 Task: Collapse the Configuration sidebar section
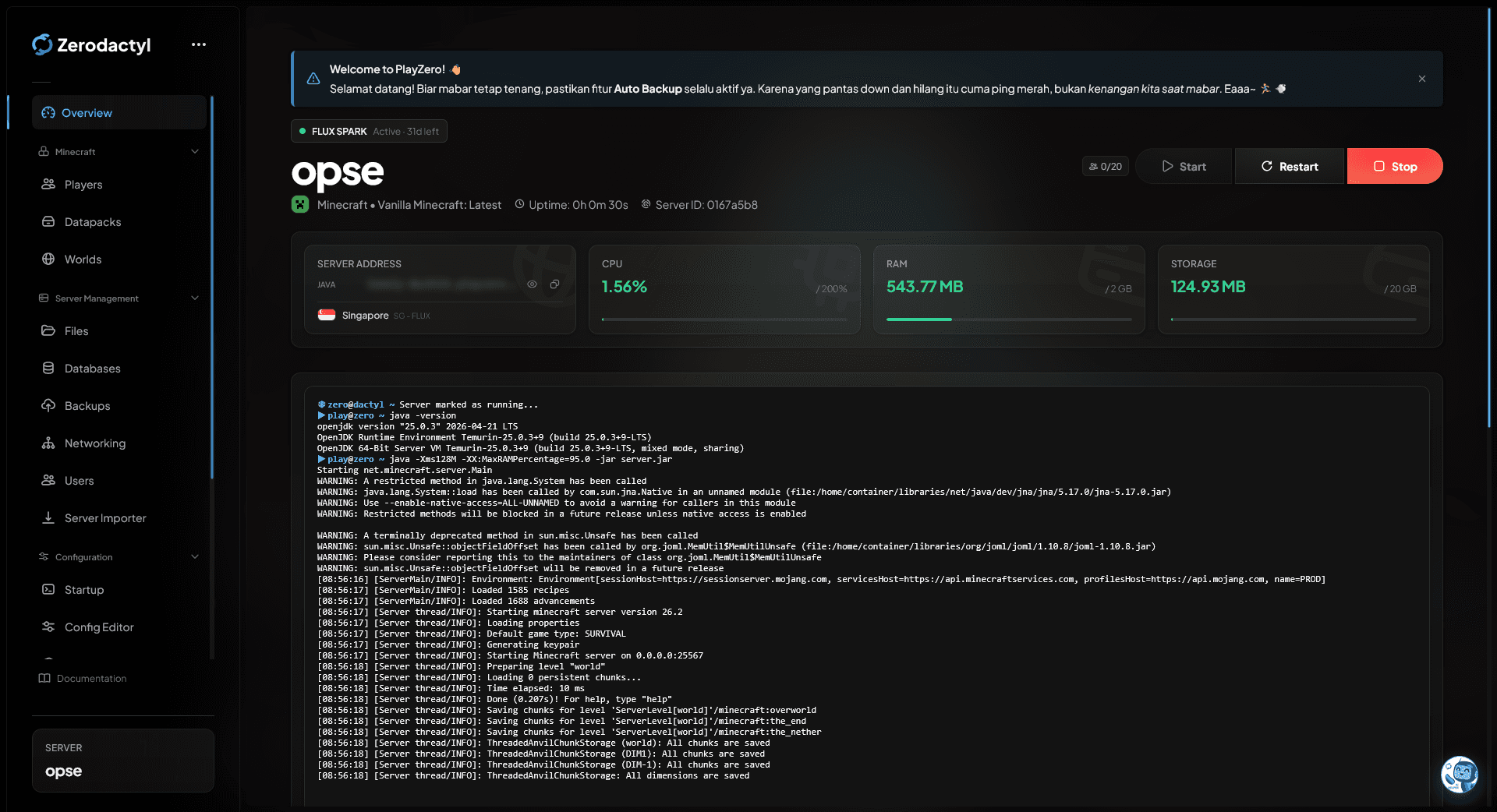pyautogui.click(x=195, y=556)
